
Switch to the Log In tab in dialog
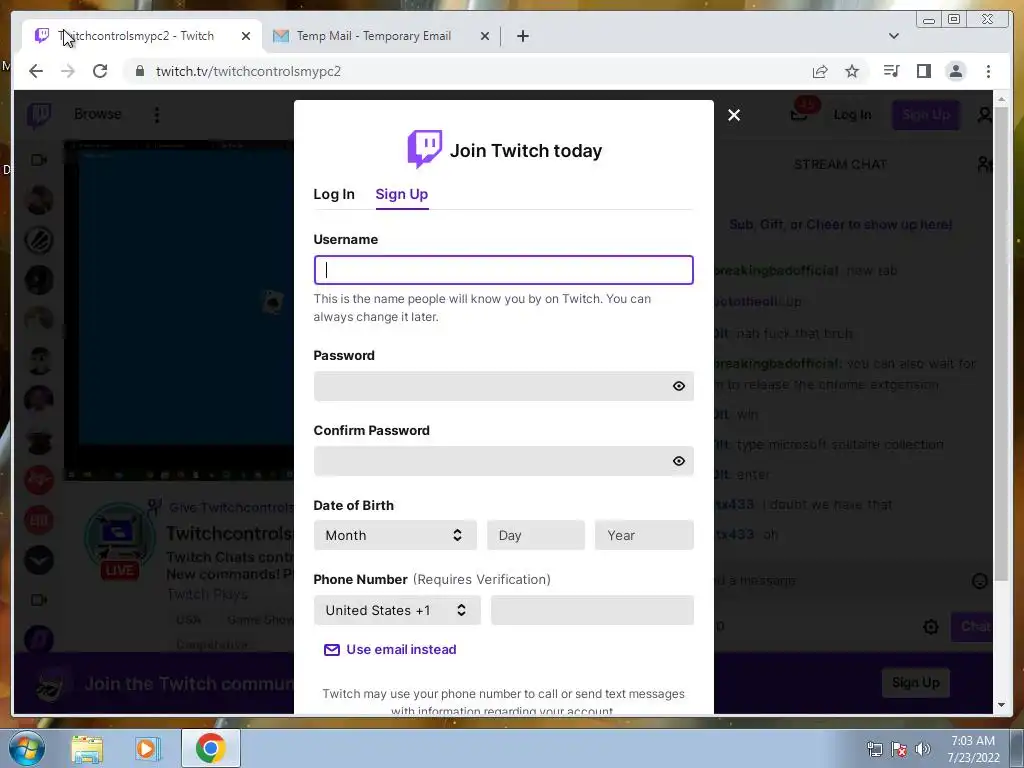pos(334,194)
